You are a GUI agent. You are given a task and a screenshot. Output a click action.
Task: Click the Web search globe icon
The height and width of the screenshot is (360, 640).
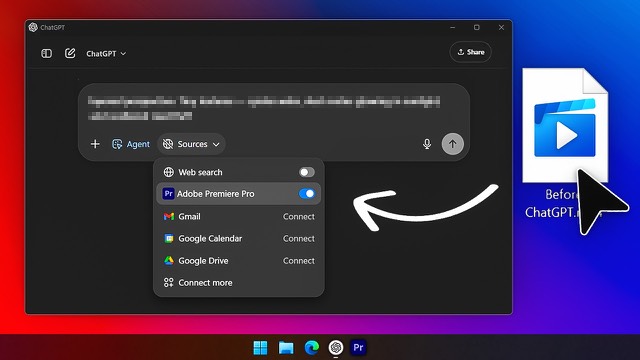pos(169,172)
